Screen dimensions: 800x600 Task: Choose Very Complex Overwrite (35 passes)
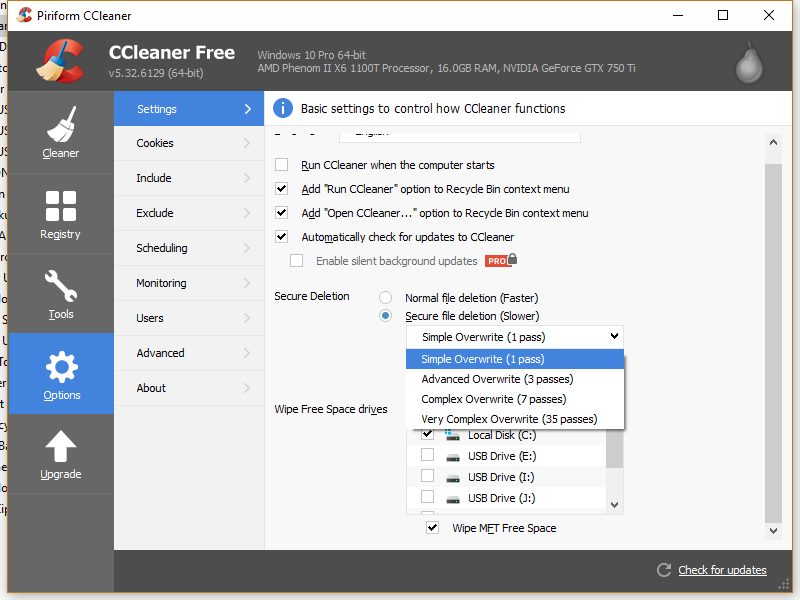pyautogui.click(x=515, y=419)
